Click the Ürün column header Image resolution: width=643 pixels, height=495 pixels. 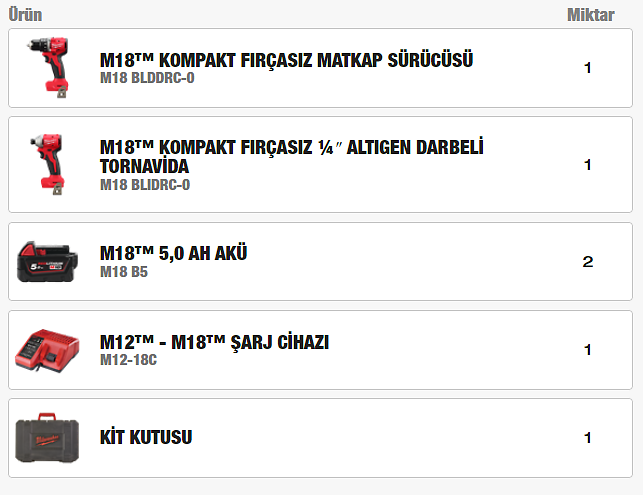[25, 15]
